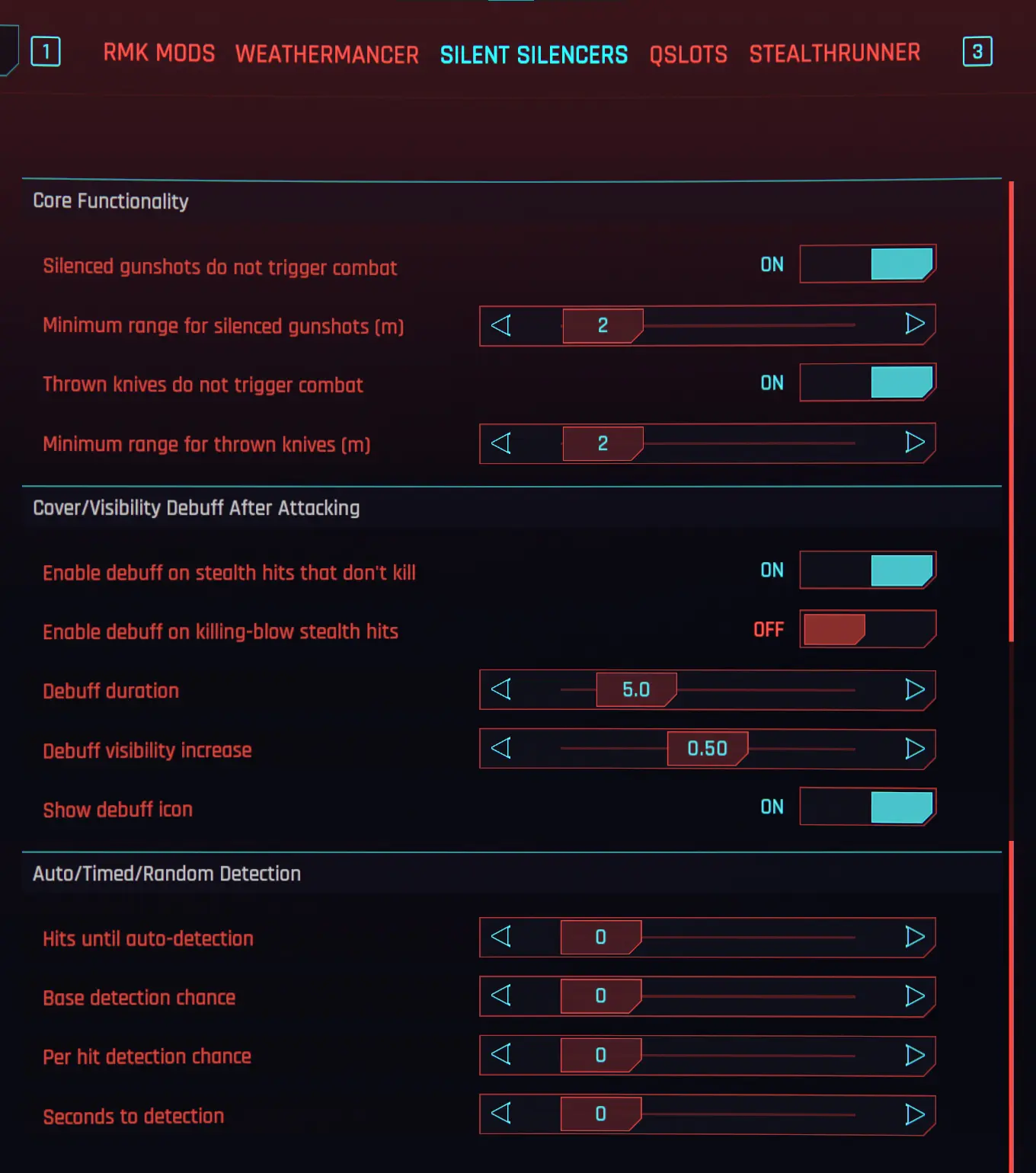Click right arrow for Debuff duration
The image size is (1036, 1173).
pos(914,689)
